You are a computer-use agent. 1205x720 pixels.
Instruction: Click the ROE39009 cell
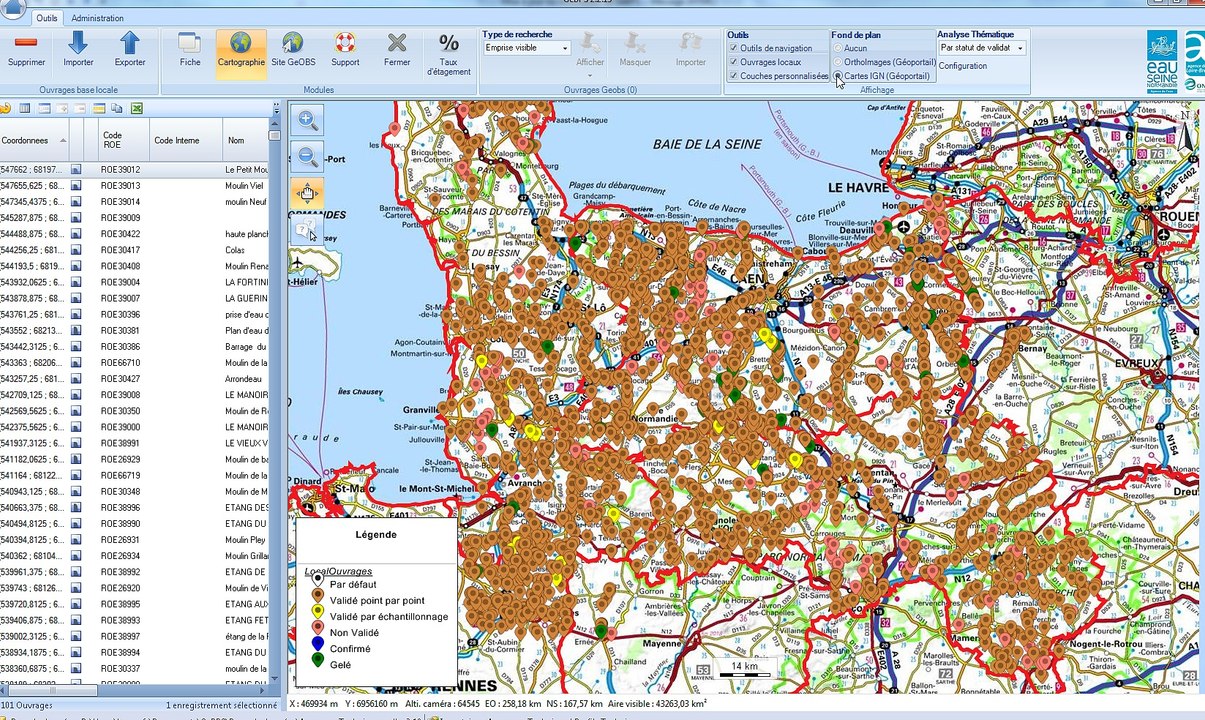(x=124, y=218)
